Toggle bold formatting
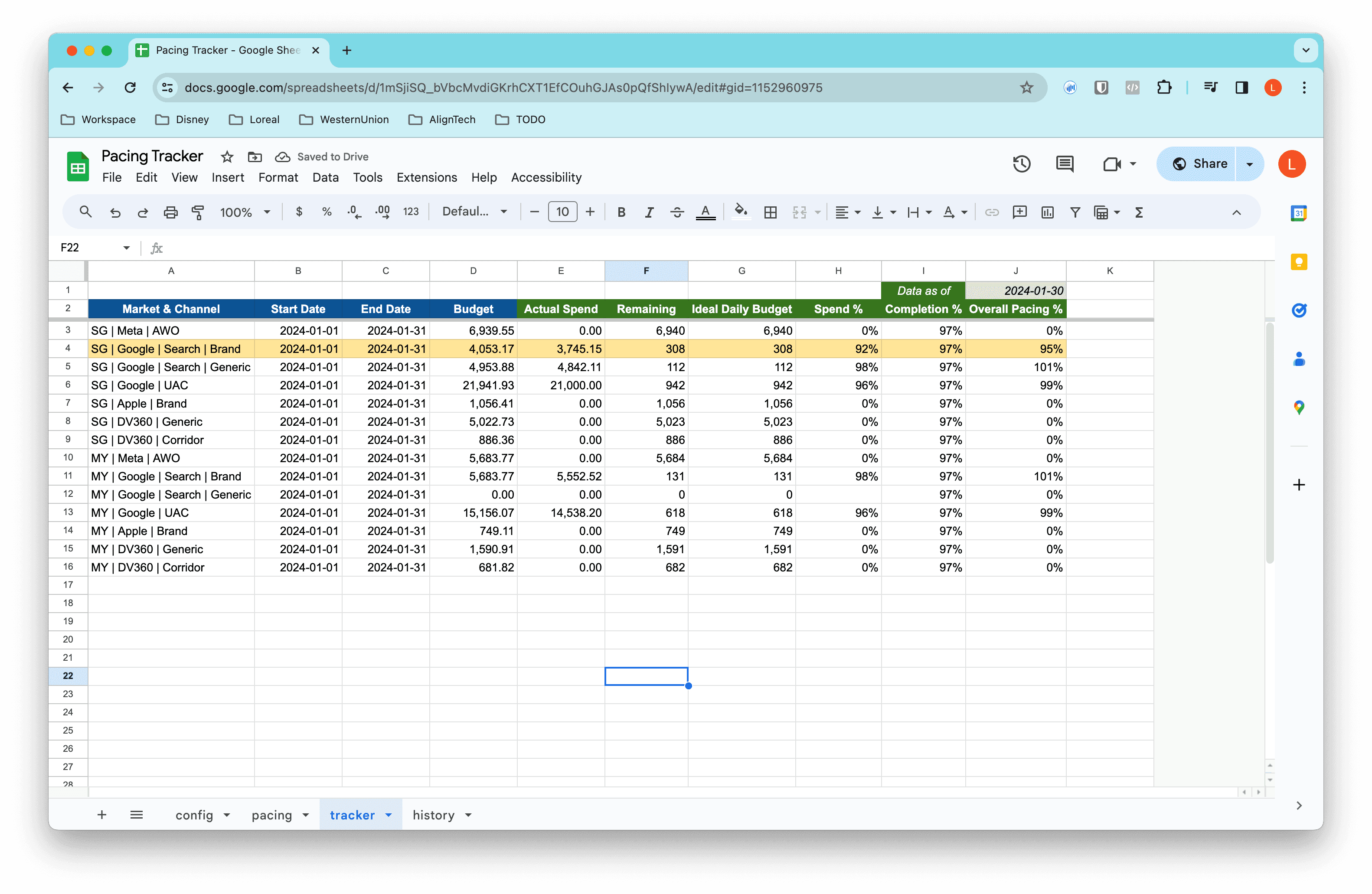This screenshot has width=1372, height=894. click(621, 212)
